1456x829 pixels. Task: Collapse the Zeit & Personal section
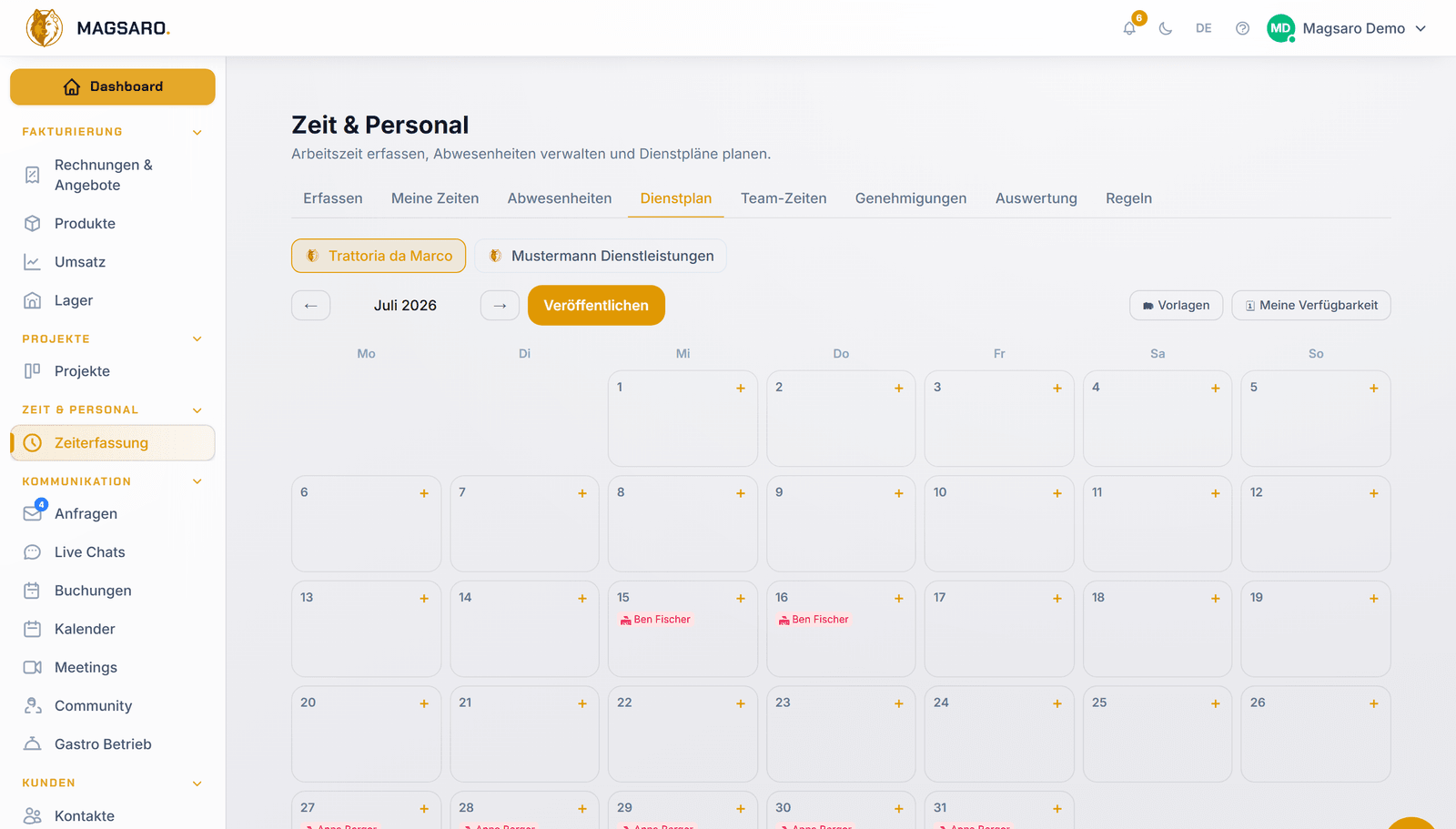pos(197,410)
